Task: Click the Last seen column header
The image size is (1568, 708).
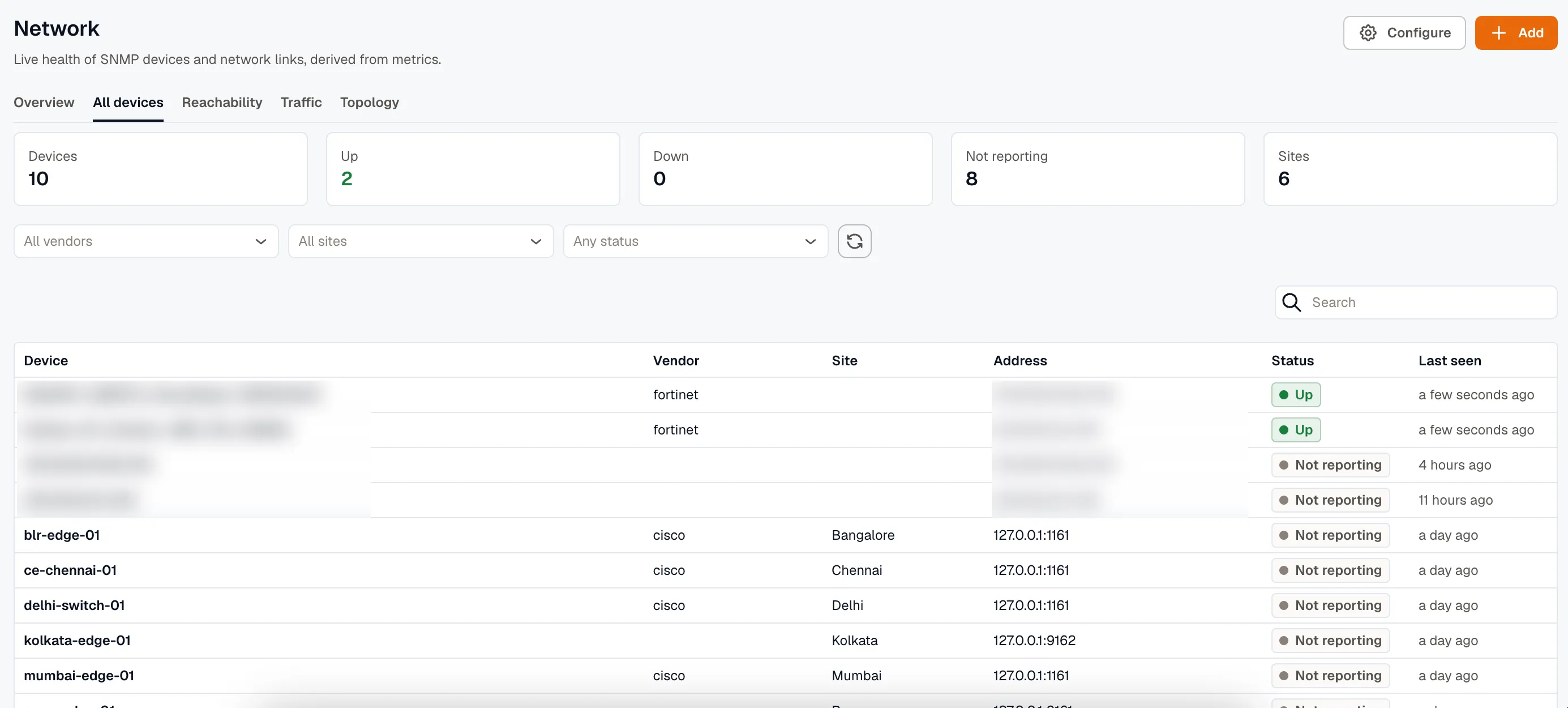Action: [x=1449, y=361]
